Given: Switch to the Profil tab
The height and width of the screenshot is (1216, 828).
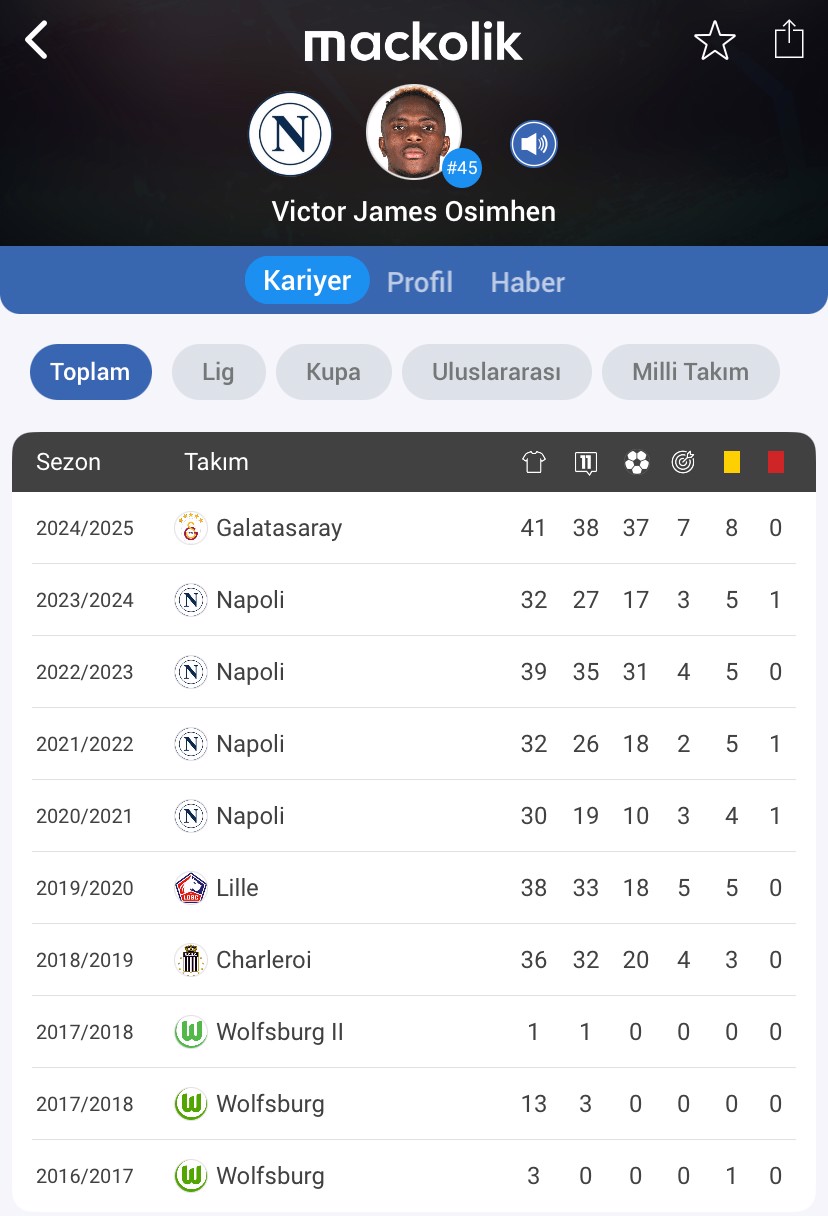Looking at the screenshot, I should pos(420,282).
